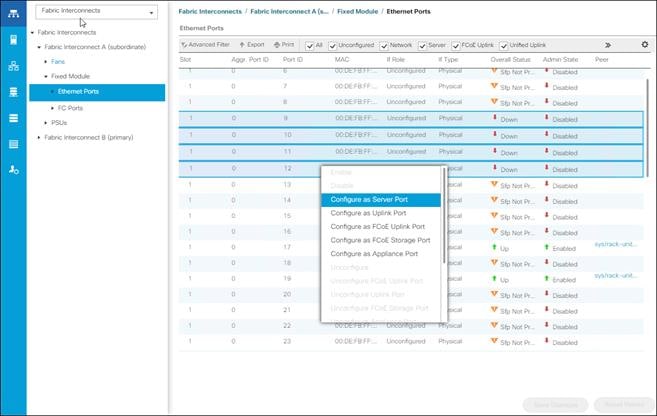Click the Print printer icon
The width and height of the screenshot is (657, 416).
point(277,45)
